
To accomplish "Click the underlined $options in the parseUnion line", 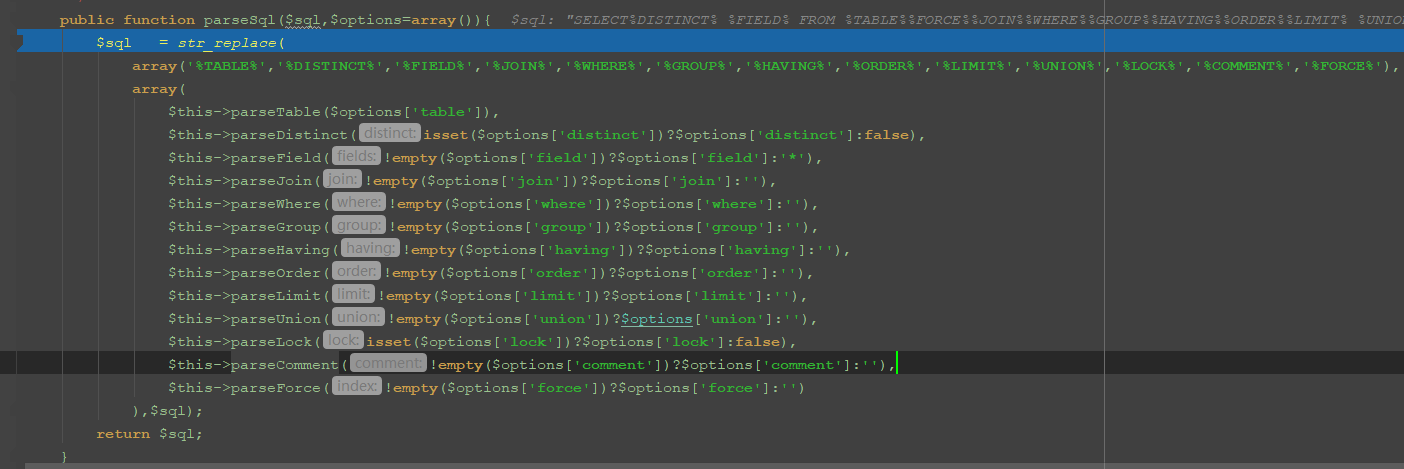I will click(657, 319).
